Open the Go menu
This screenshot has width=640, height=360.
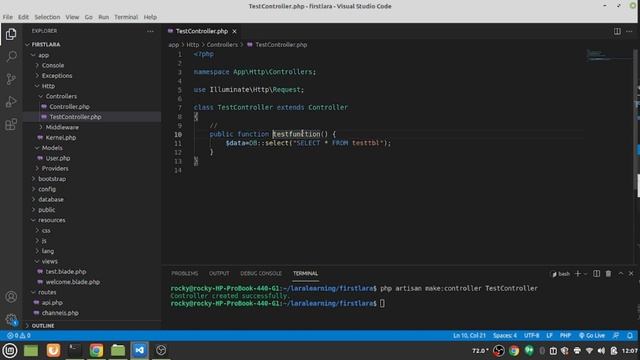tap(89, 17)
